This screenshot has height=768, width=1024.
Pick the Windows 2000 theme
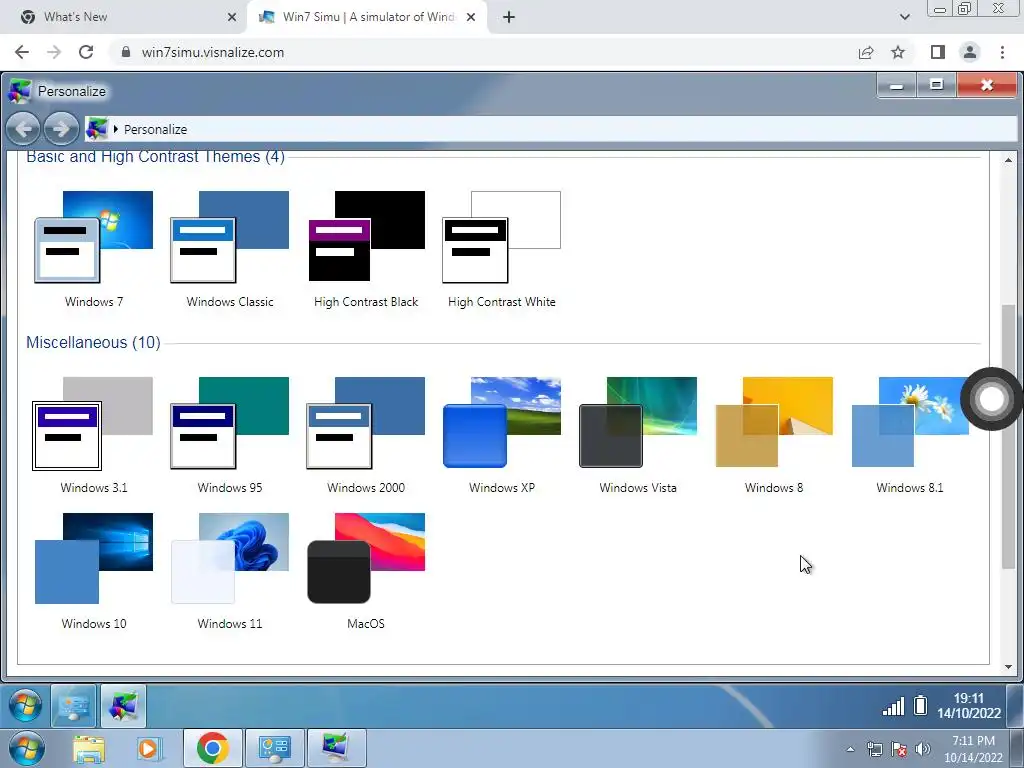coord(366,436)
